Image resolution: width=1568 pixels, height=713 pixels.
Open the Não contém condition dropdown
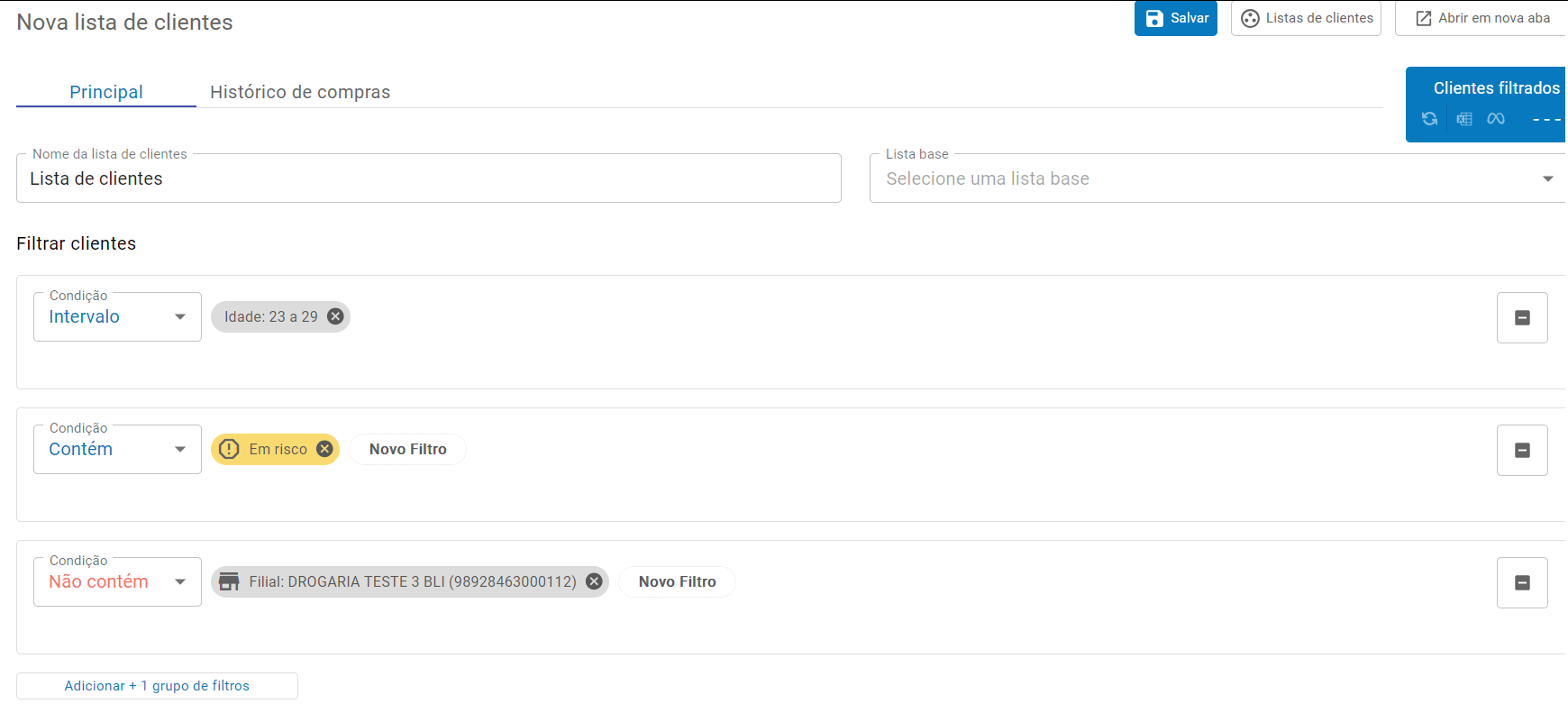tap(117, 581)
